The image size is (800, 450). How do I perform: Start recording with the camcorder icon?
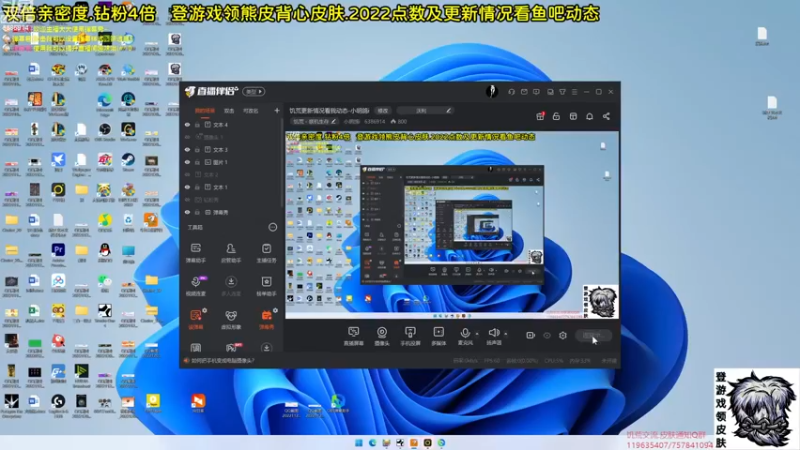[530, 335]
